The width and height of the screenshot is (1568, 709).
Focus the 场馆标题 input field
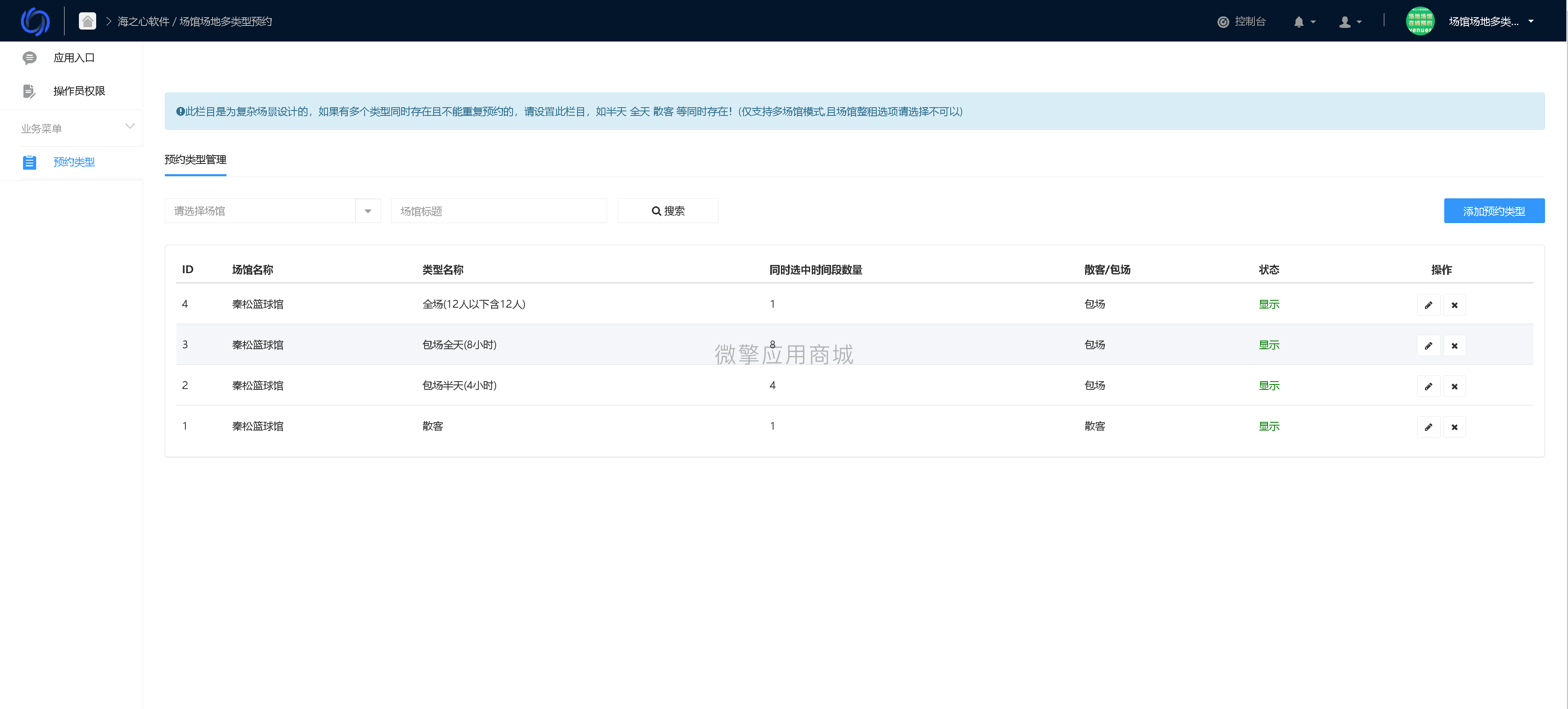(x=499, y=211)
